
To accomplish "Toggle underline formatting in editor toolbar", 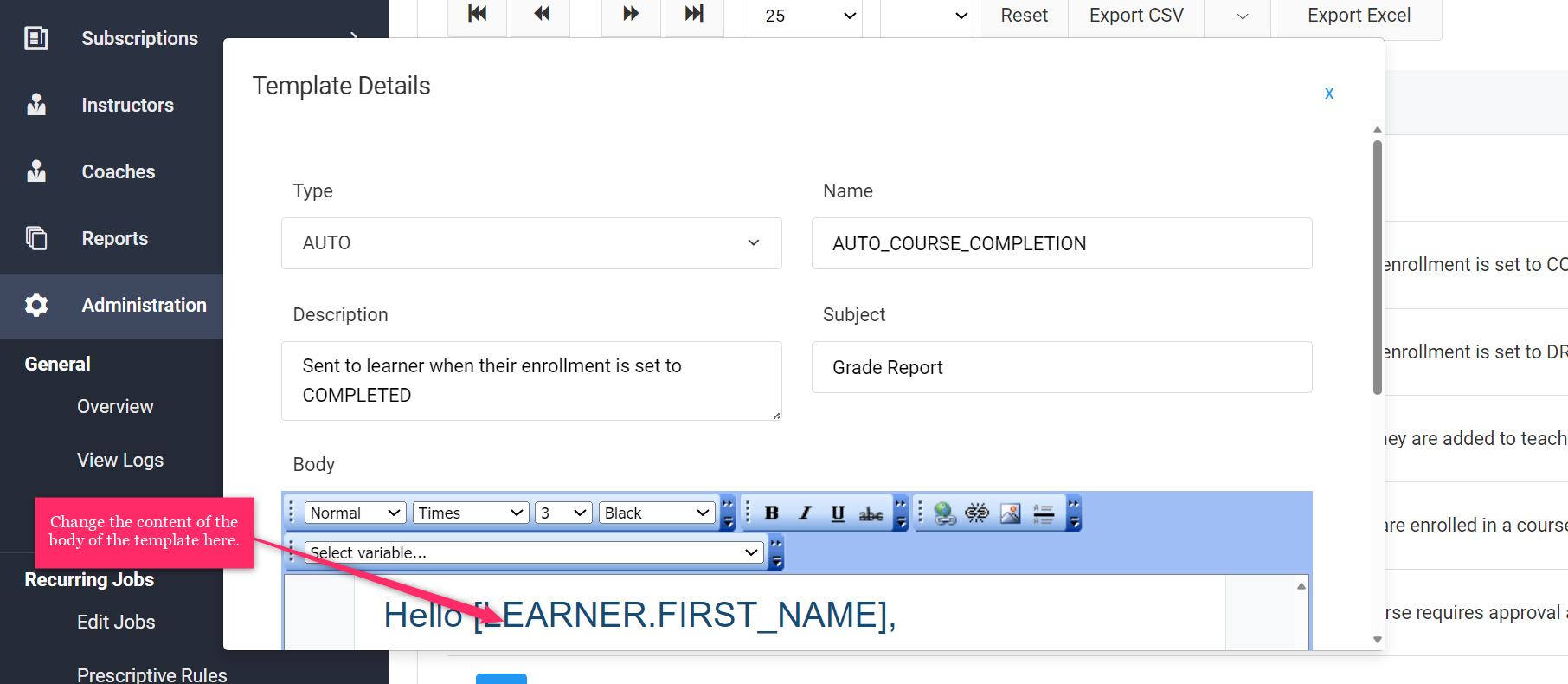I will 838,513.
